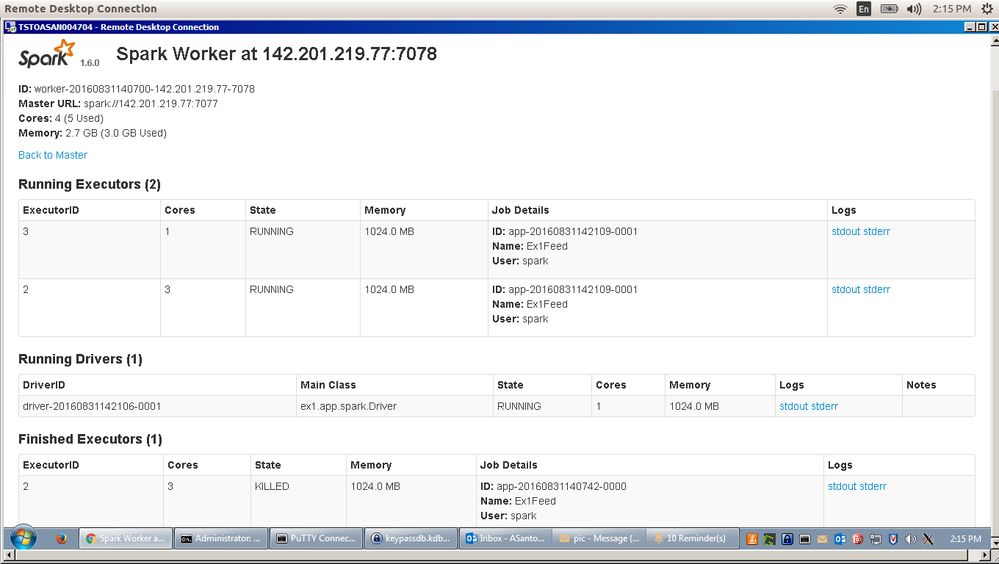Click the Windows tray speaker icon
999x564 pixels.
910,539
